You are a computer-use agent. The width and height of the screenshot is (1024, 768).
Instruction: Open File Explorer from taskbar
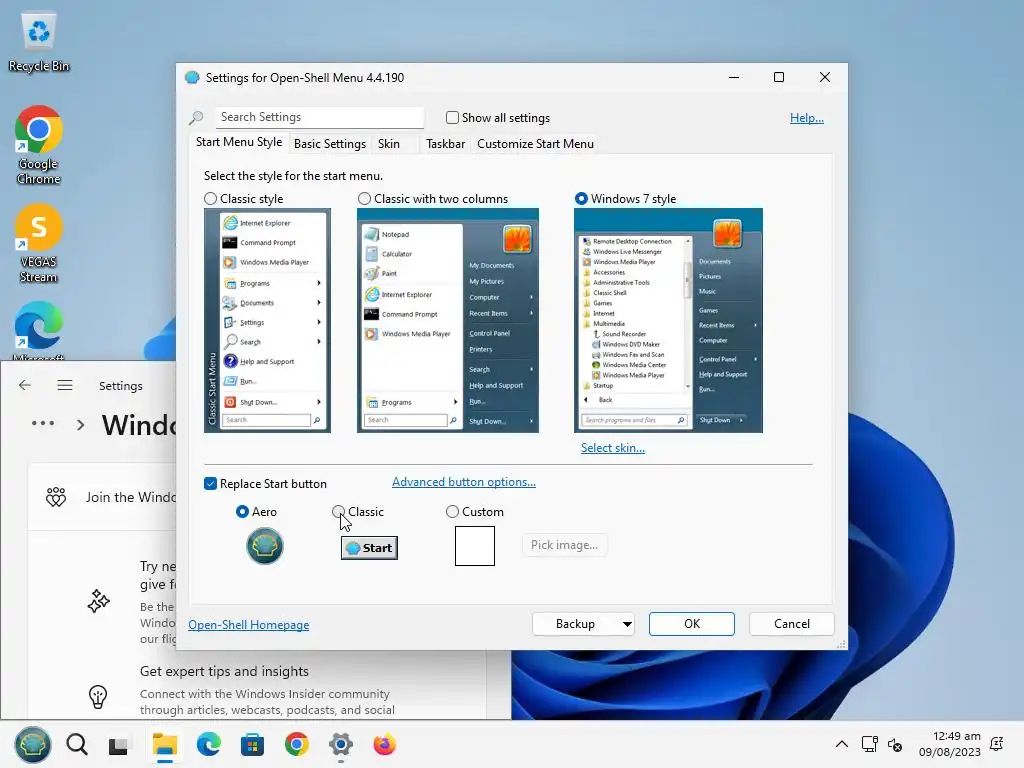(x=165, y=744)
